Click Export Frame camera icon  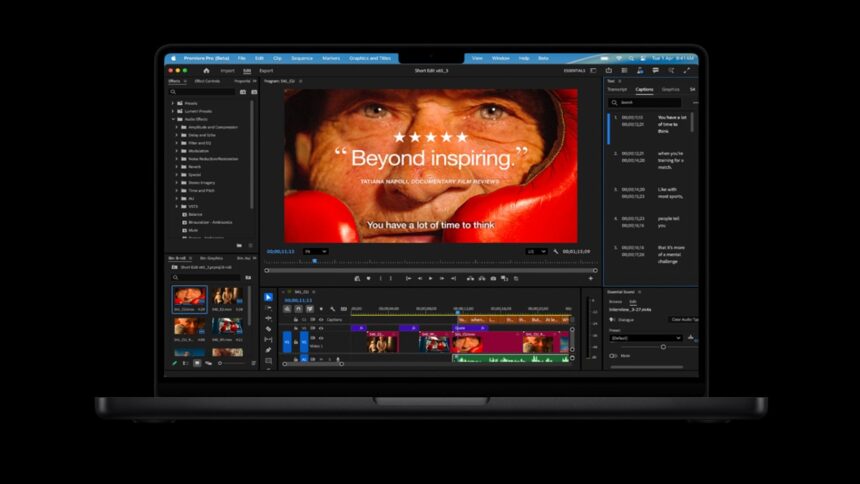(493, 279)
